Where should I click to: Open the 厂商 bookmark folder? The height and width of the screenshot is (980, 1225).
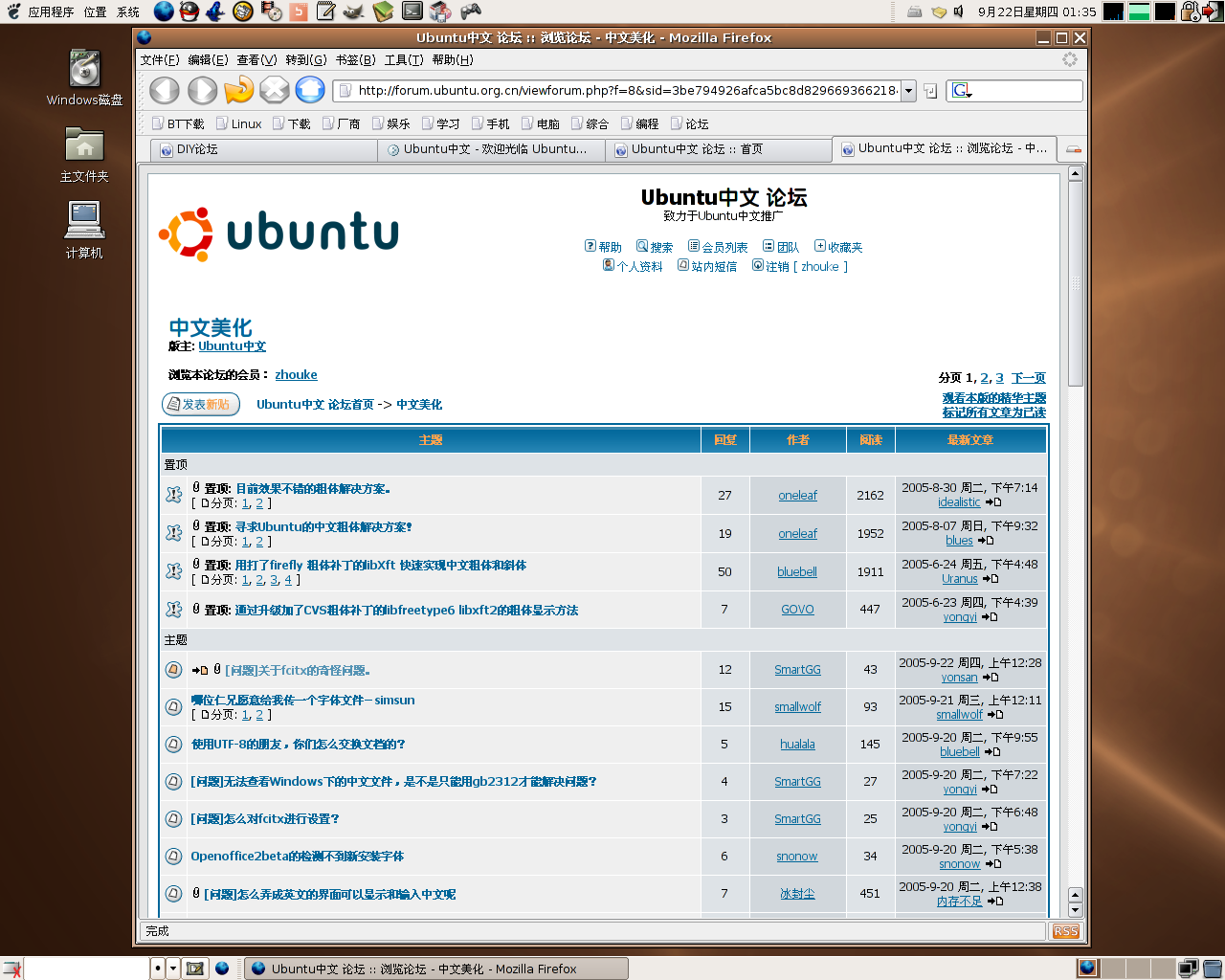pos(342,123)
